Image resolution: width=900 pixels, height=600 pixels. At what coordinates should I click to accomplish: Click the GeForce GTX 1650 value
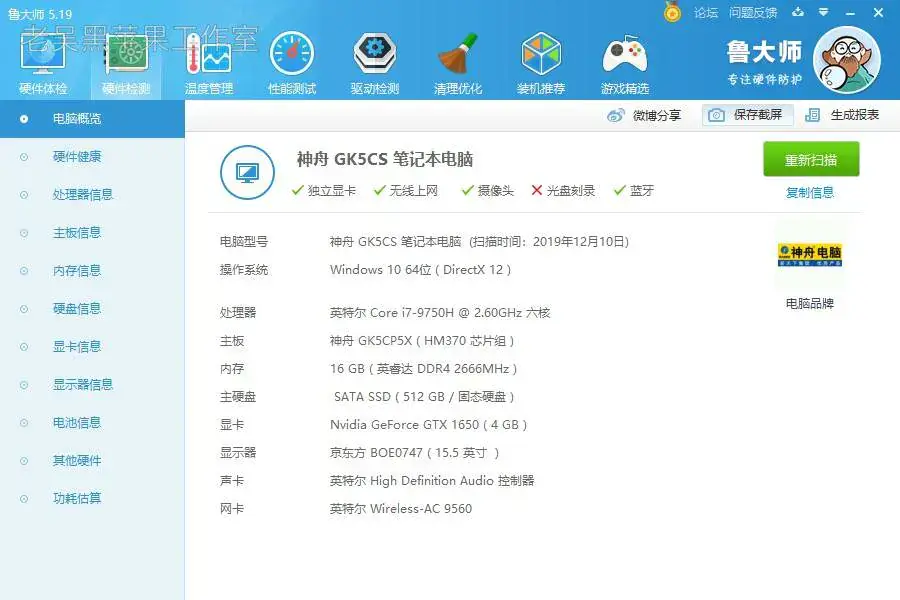click(x=428, y=425)
